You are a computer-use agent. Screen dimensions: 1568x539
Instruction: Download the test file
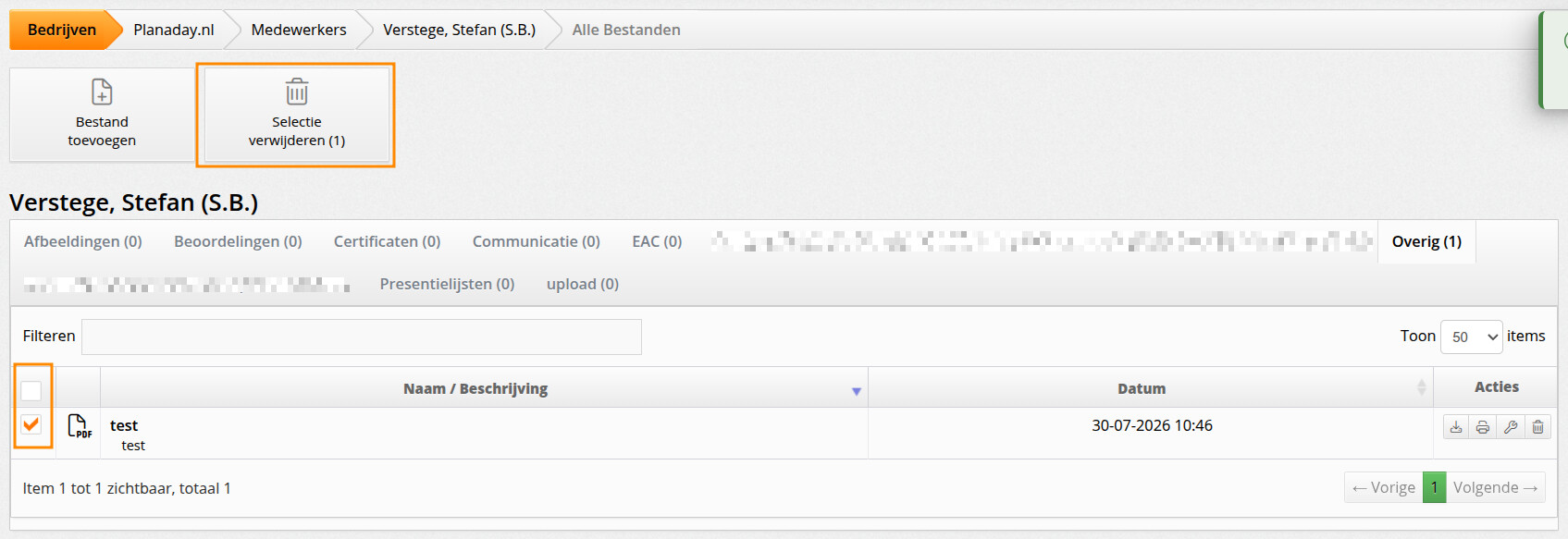point(1456,426)
